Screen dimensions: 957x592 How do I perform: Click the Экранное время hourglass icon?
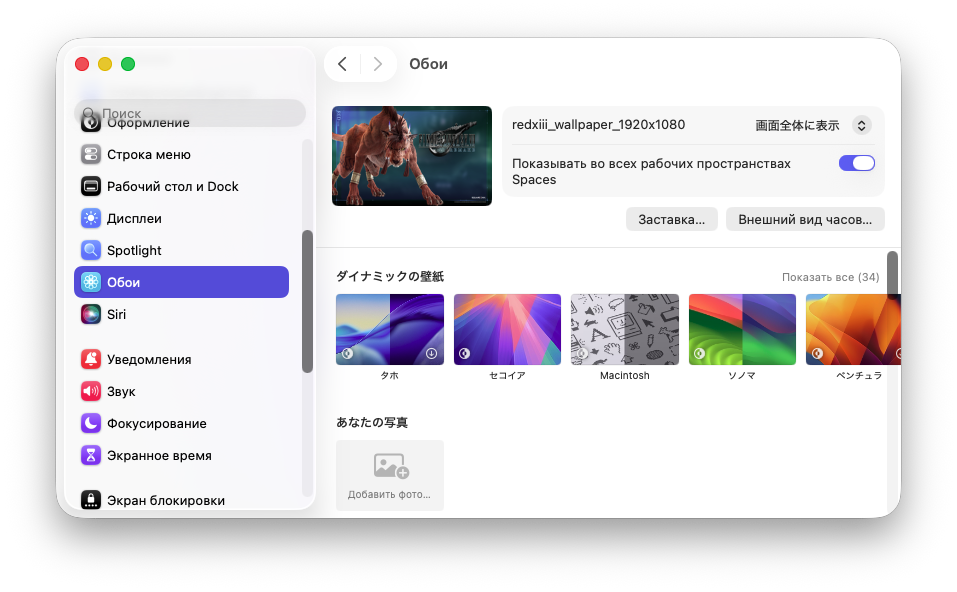[91, 455]
